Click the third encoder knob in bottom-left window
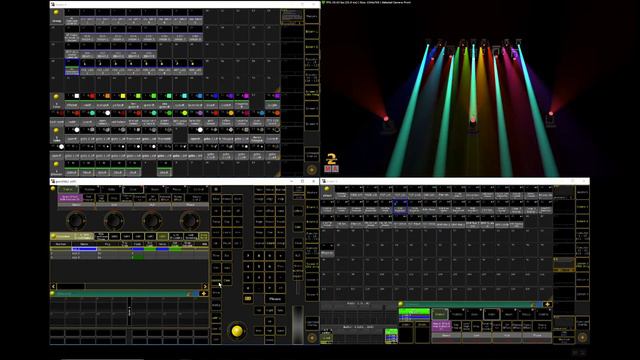The width and height of the screenshot is (640, 360). [x=152, y=220]
